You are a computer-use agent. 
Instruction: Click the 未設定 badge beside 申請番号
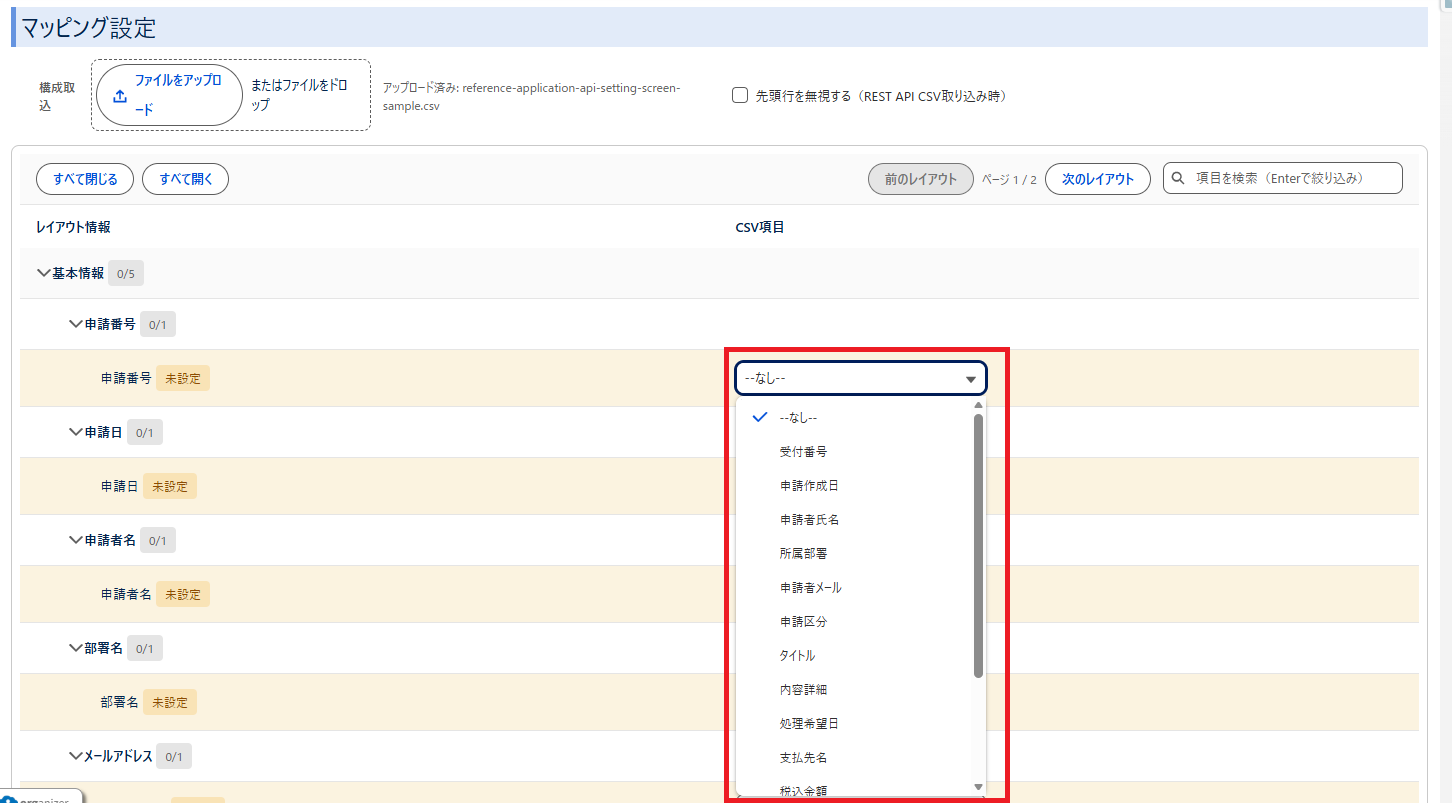(183, 379)
